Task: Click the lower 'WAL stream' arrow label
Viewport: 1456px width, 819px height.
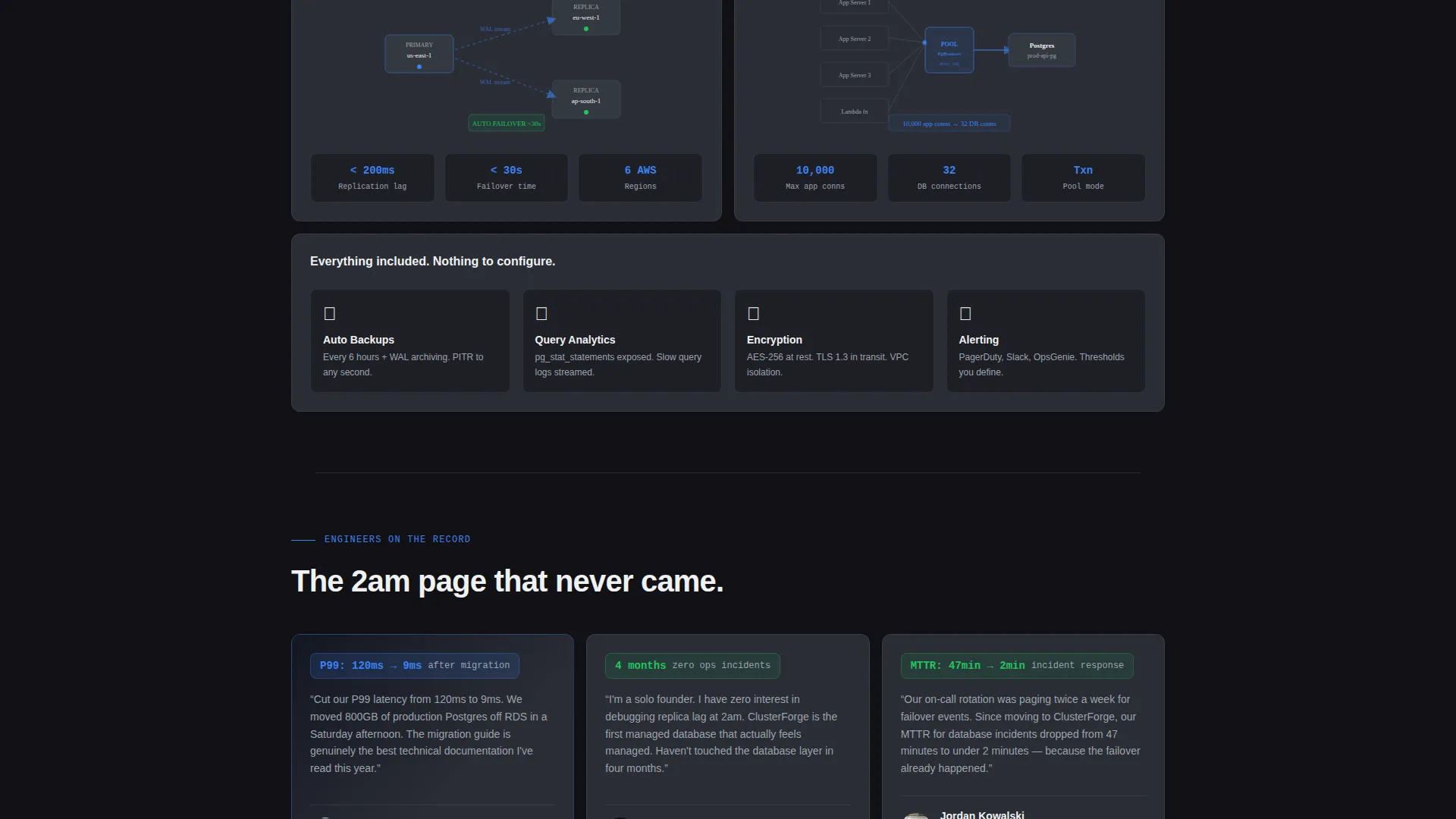Action: [495, 82]
